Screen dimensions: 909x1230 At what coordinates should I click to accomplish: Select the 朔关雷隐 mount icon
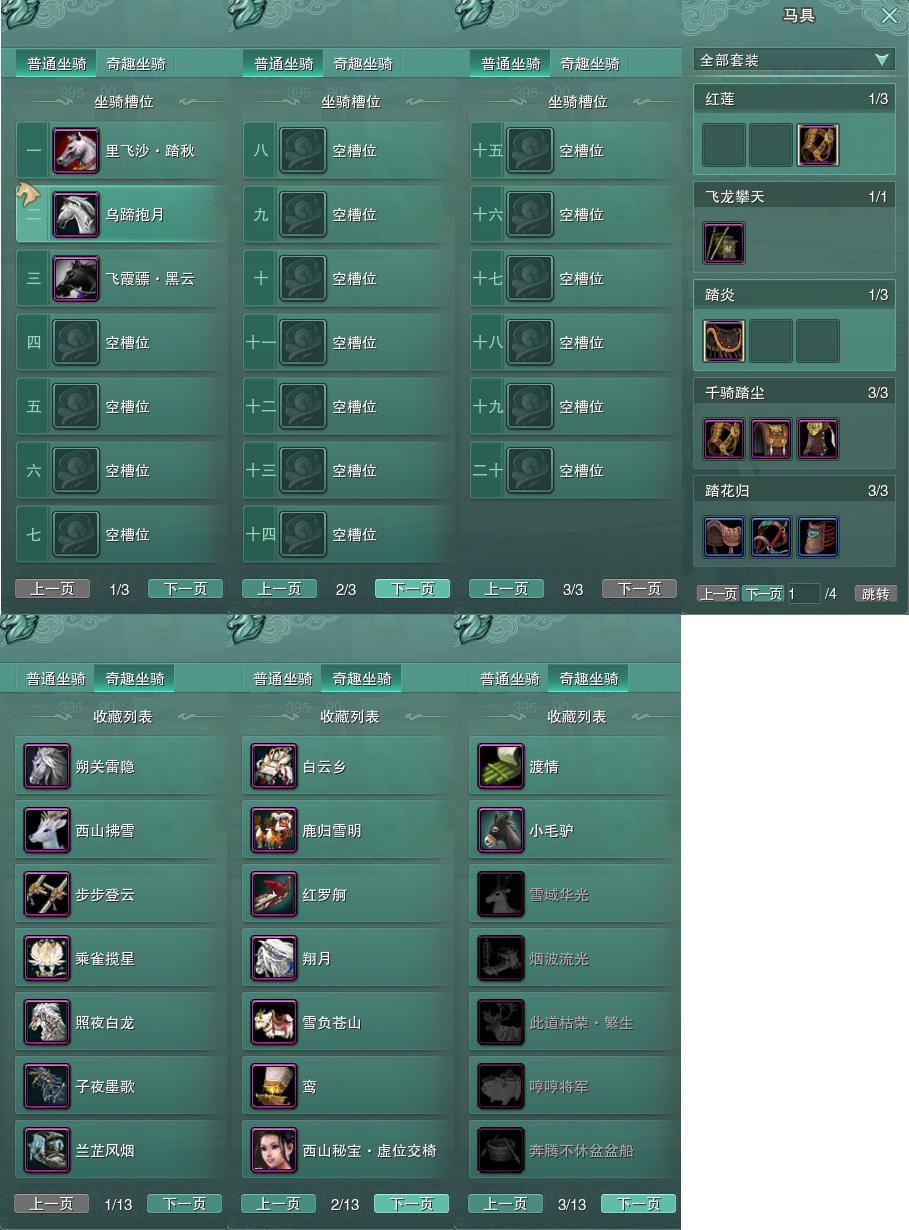(47, 767)
